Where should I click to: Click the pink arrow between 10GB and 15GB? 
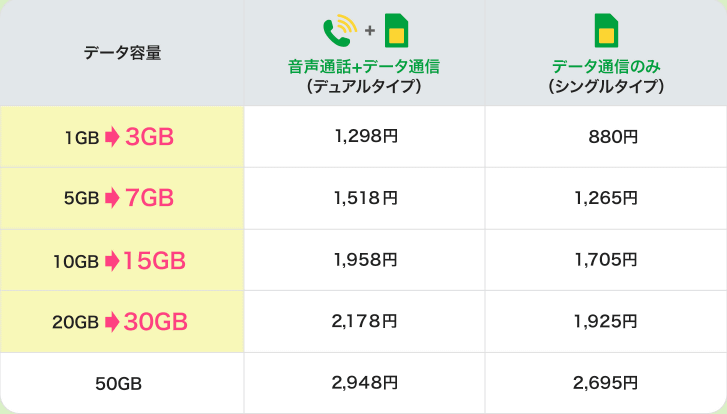pos(111,261)
